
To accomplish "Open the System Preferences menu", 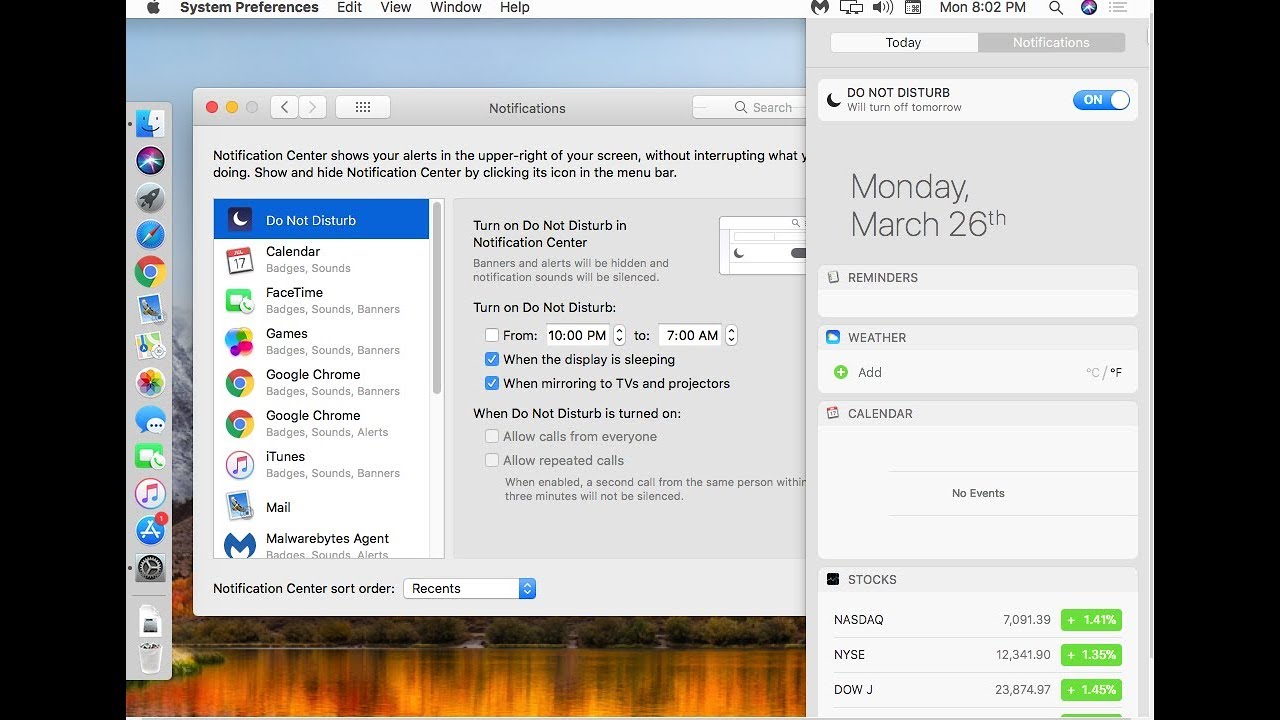I will coord(249,7).
